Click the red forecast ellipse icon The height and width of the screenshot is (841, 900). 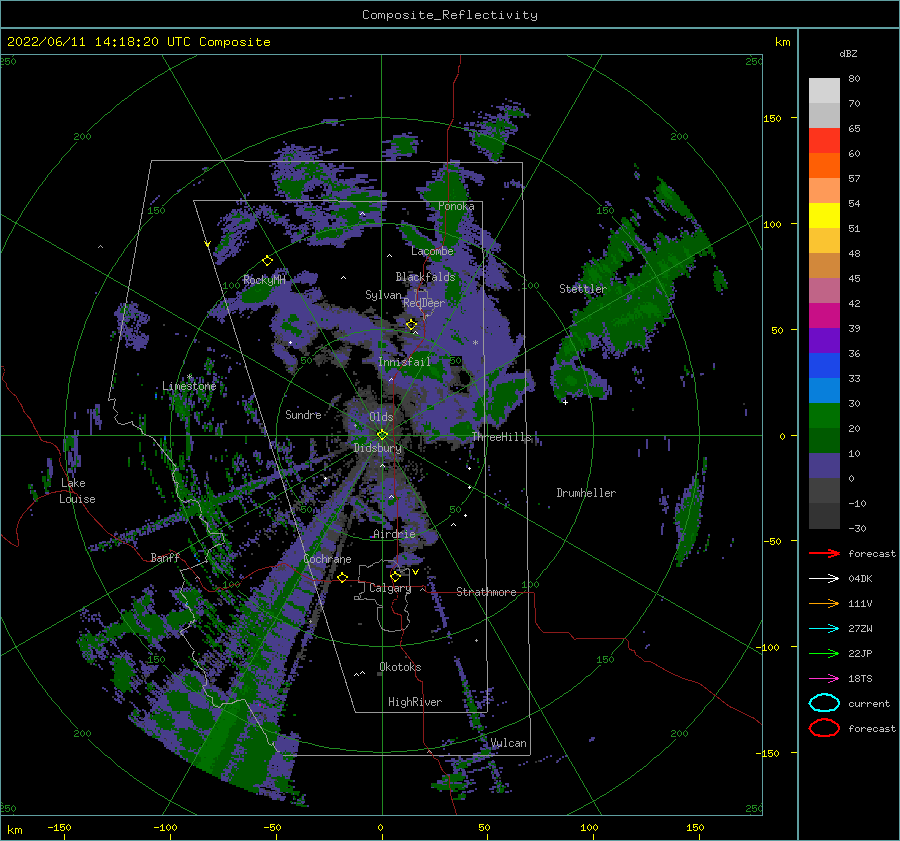pos(824,728)
